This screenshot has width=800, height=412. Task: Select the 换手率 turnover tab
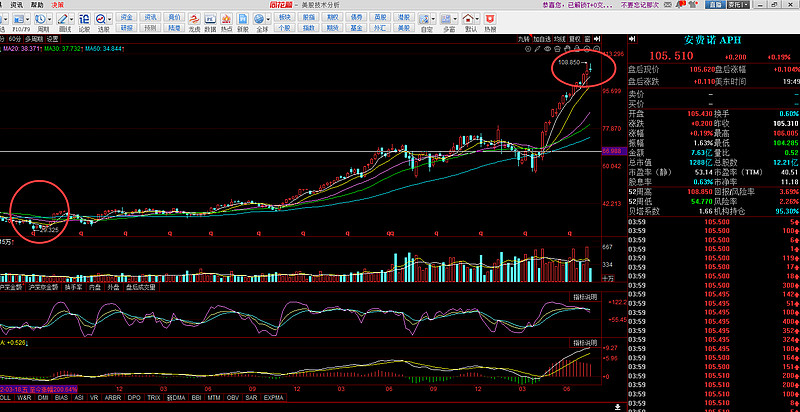click(74, 287)
